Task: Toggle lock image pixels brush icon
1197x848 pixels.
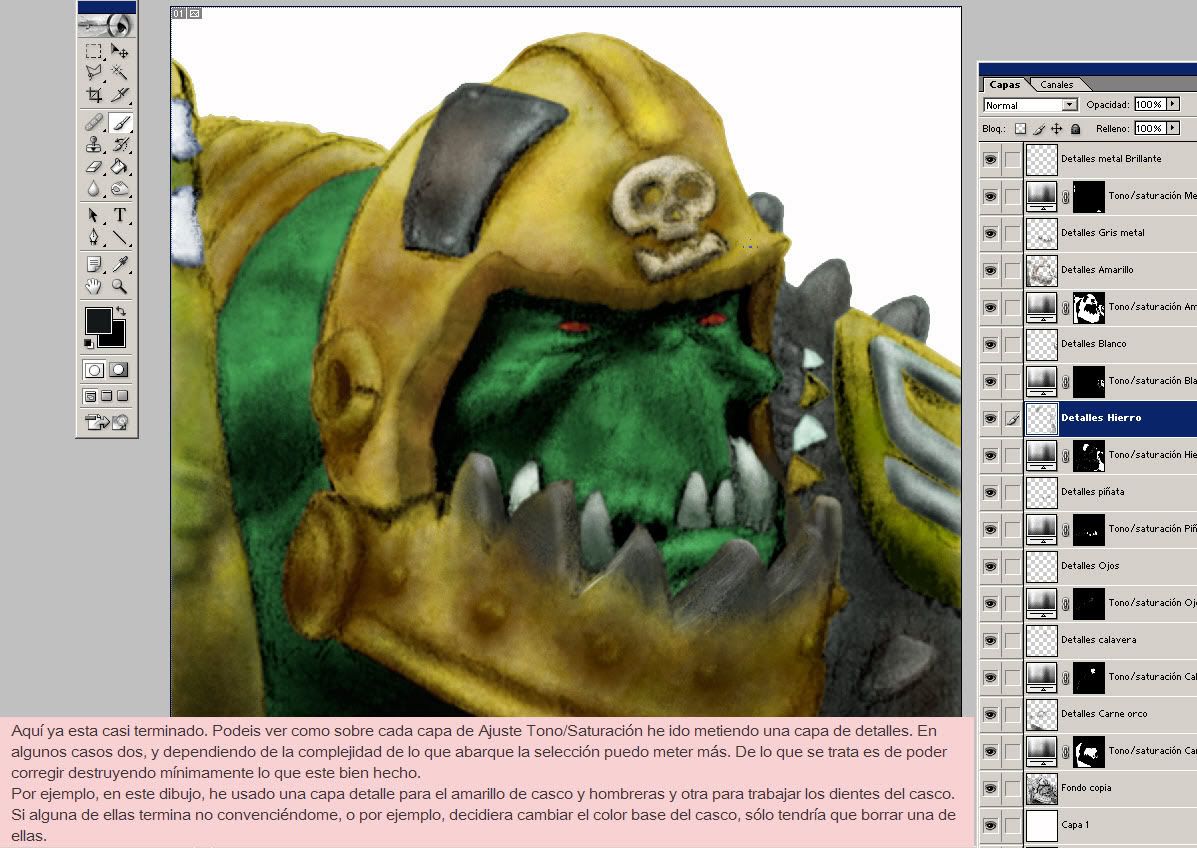Action: (1038, 129)
